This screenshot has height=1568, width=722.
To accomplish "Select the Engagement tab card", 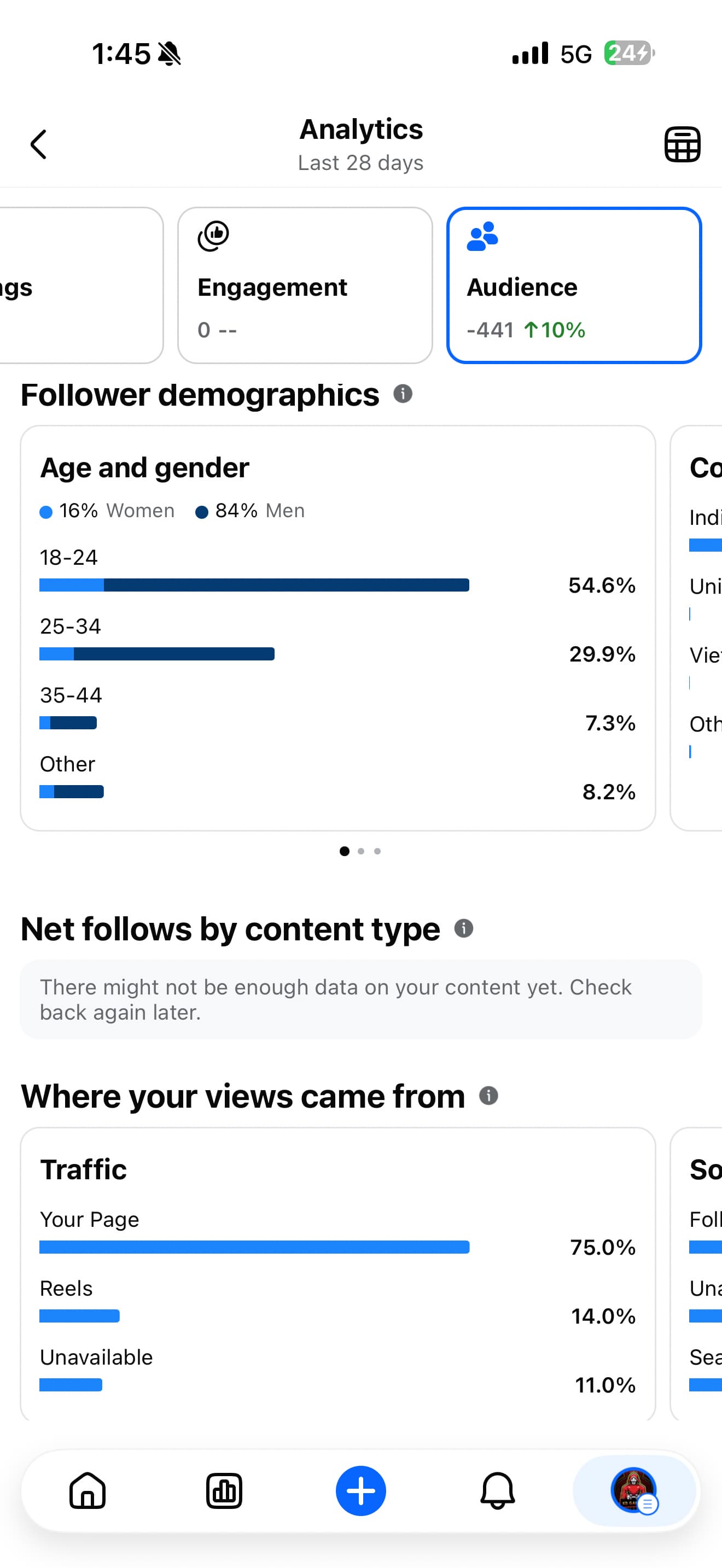I will click(x=305, y=285).
